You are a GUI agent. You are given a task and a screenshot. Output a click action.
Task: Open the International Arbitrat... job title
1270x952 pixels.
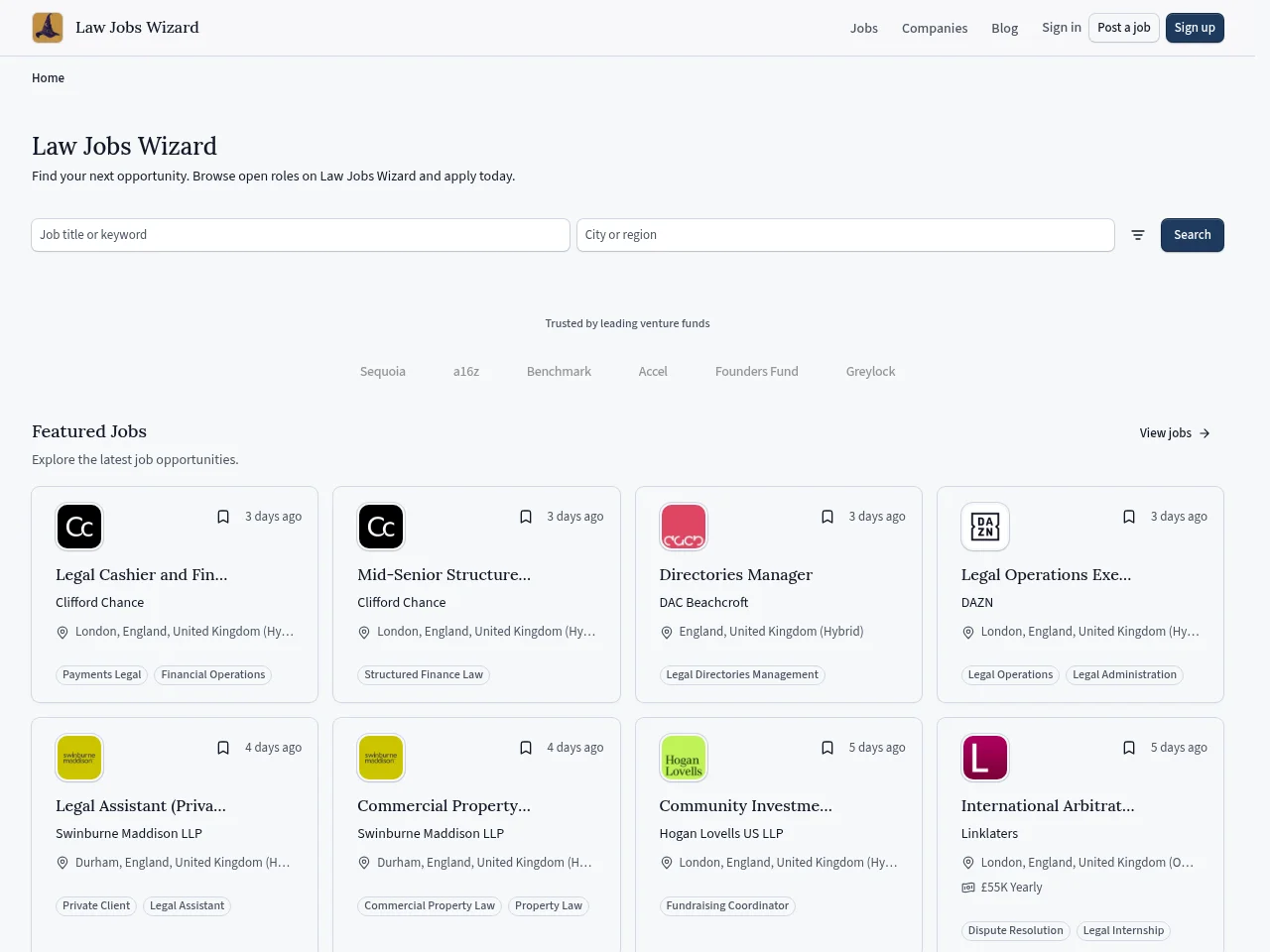1048,806
